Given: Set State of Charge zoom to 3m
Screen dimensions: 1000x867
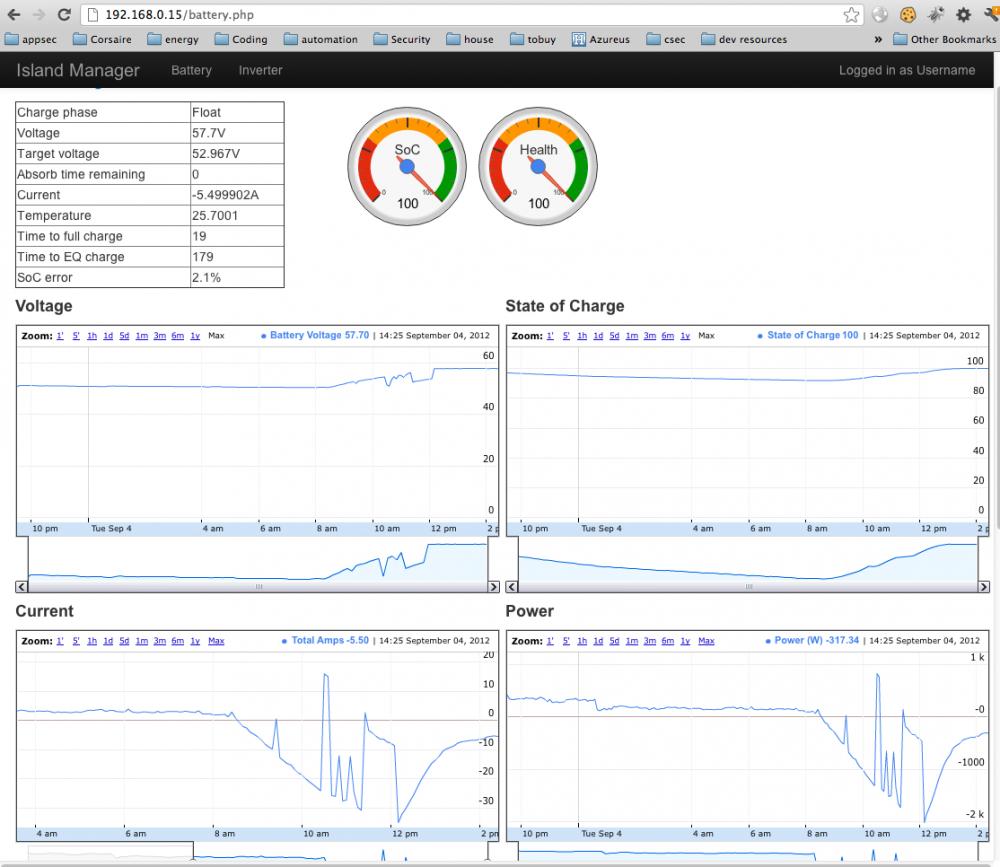Looking at the screenshot, I should coord(649,336).
